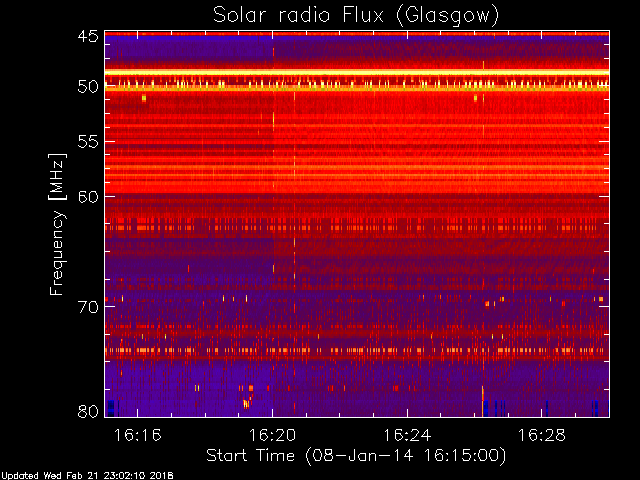Click the 50 frequency tick label
Screen dimensions: 640x480
point(88,87)
